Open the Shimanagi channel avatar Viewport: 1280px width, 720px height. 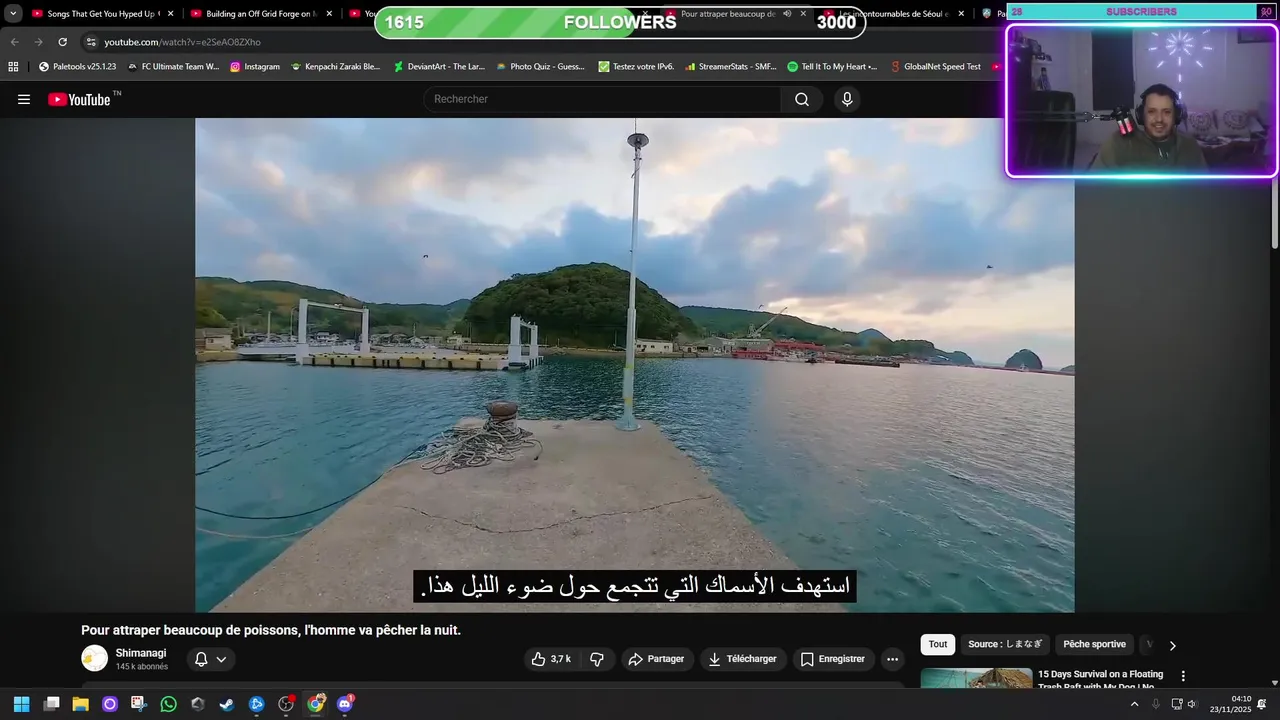point(94,658)
